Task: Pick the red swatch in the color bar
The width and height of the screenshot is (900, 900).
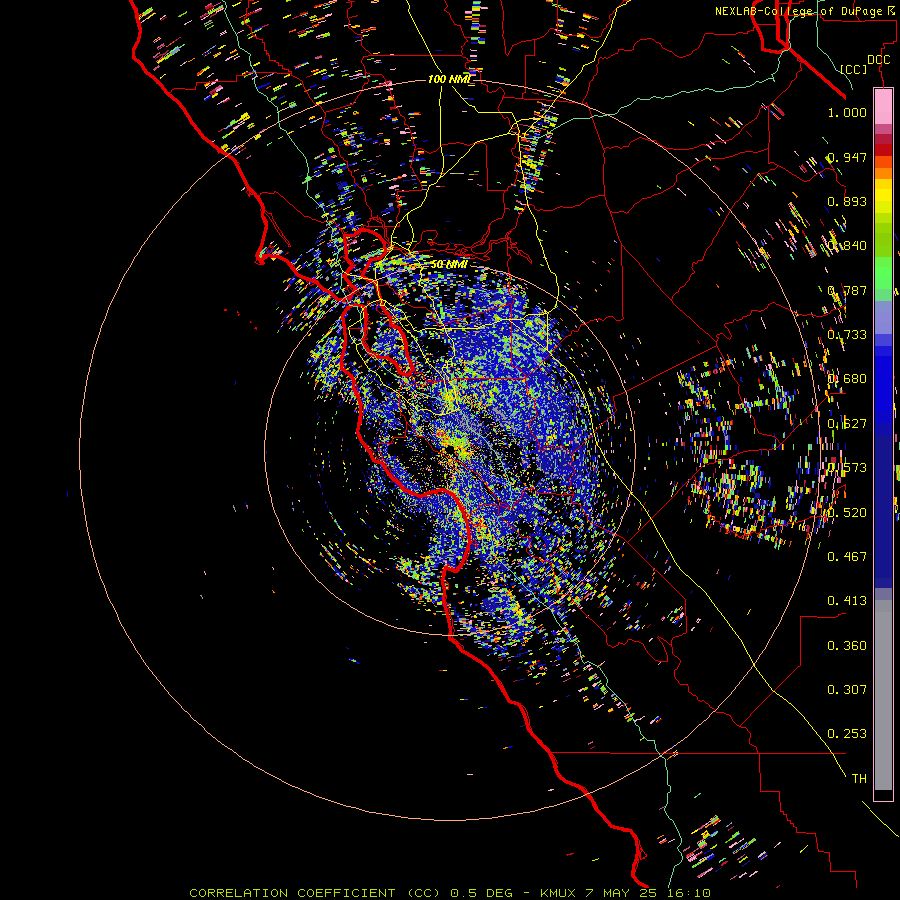Action: point(883,150)
